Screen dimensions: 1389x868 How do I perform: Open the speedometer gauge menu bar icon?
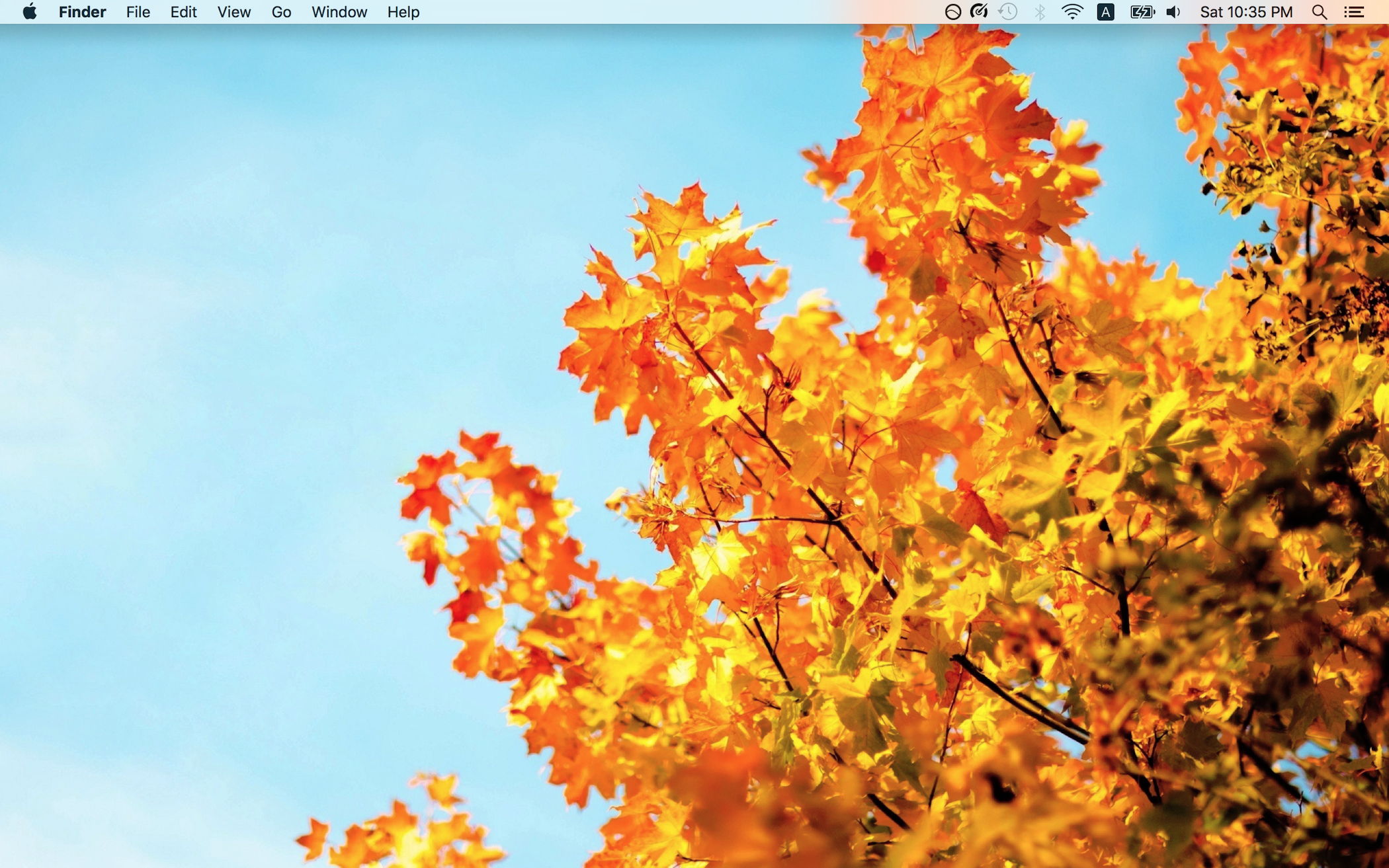(x=979, y=12)
